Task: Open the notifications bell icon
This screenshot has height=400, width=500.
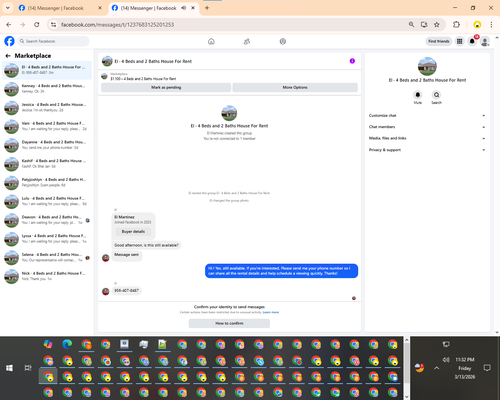Action: pyautogui.click(x=472, y=41)
